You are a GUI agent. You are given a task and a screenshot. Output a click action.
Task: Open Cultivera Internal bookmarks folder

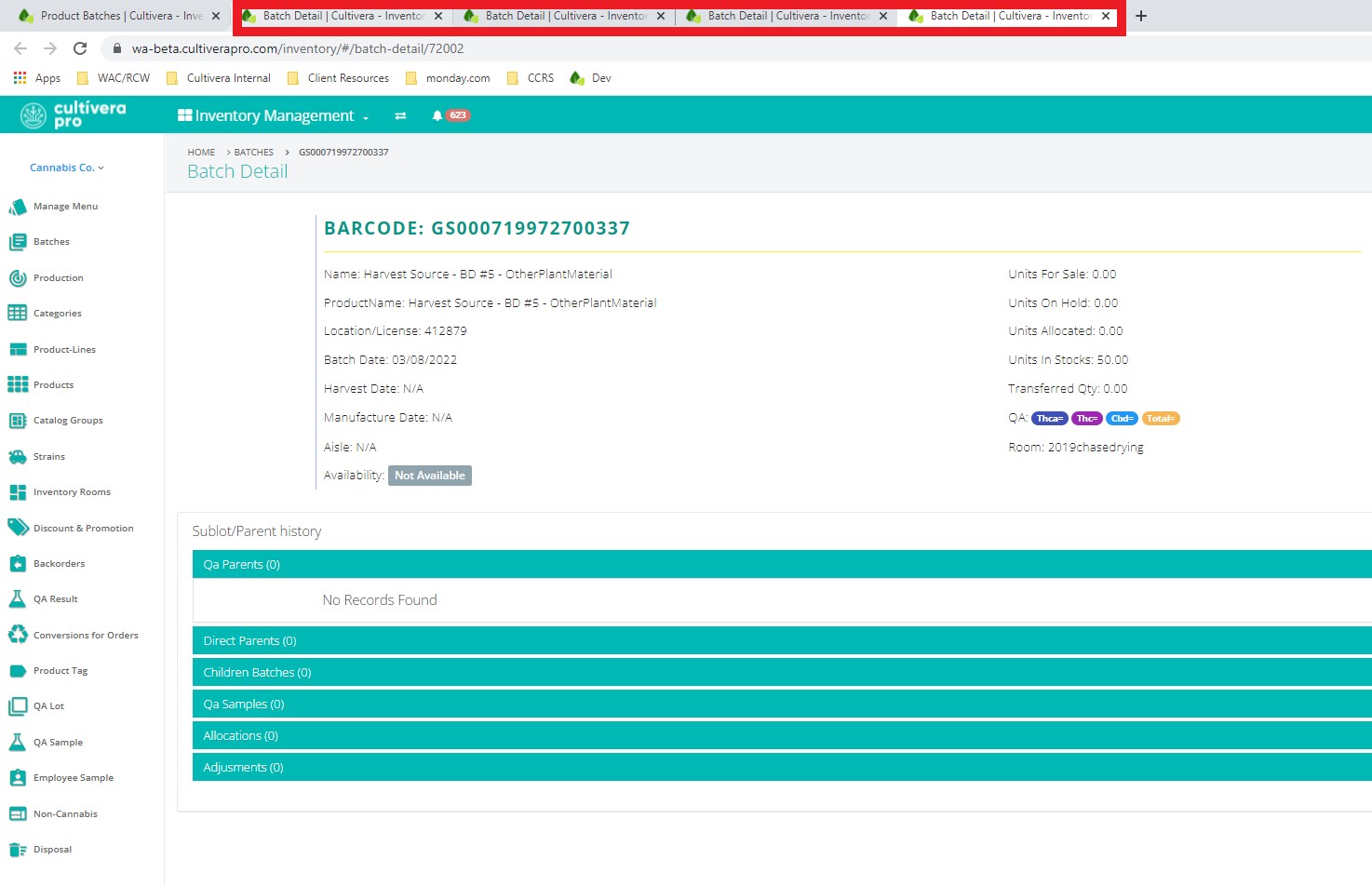(x=219, y=78)
